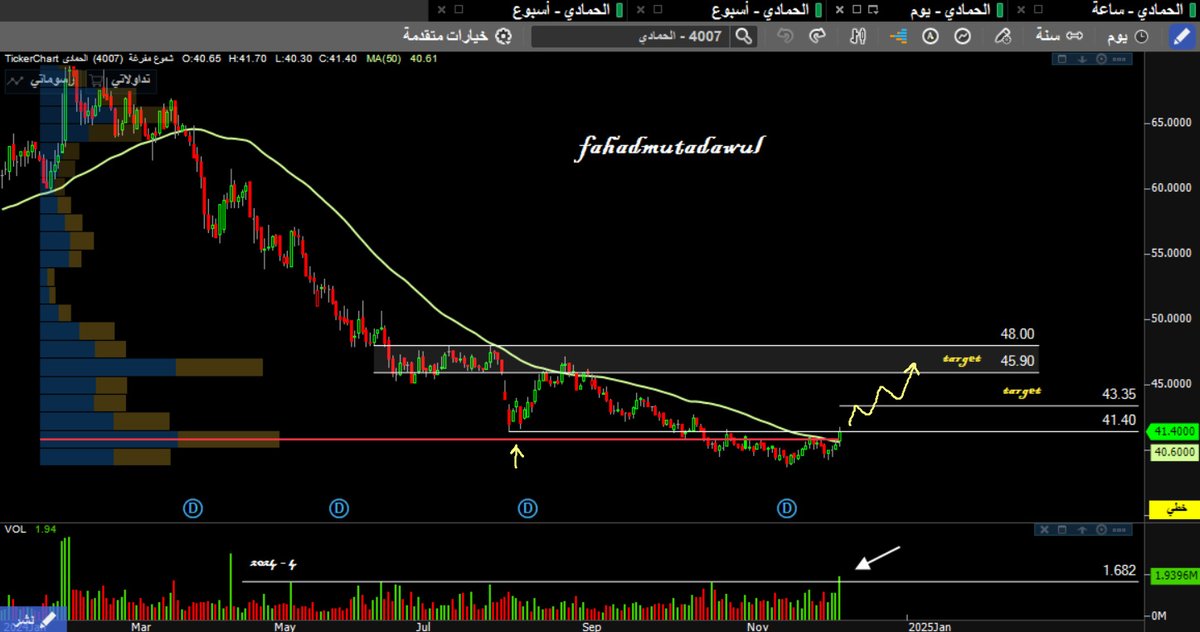Open the سنة period range dropdown

(1061, 36)
